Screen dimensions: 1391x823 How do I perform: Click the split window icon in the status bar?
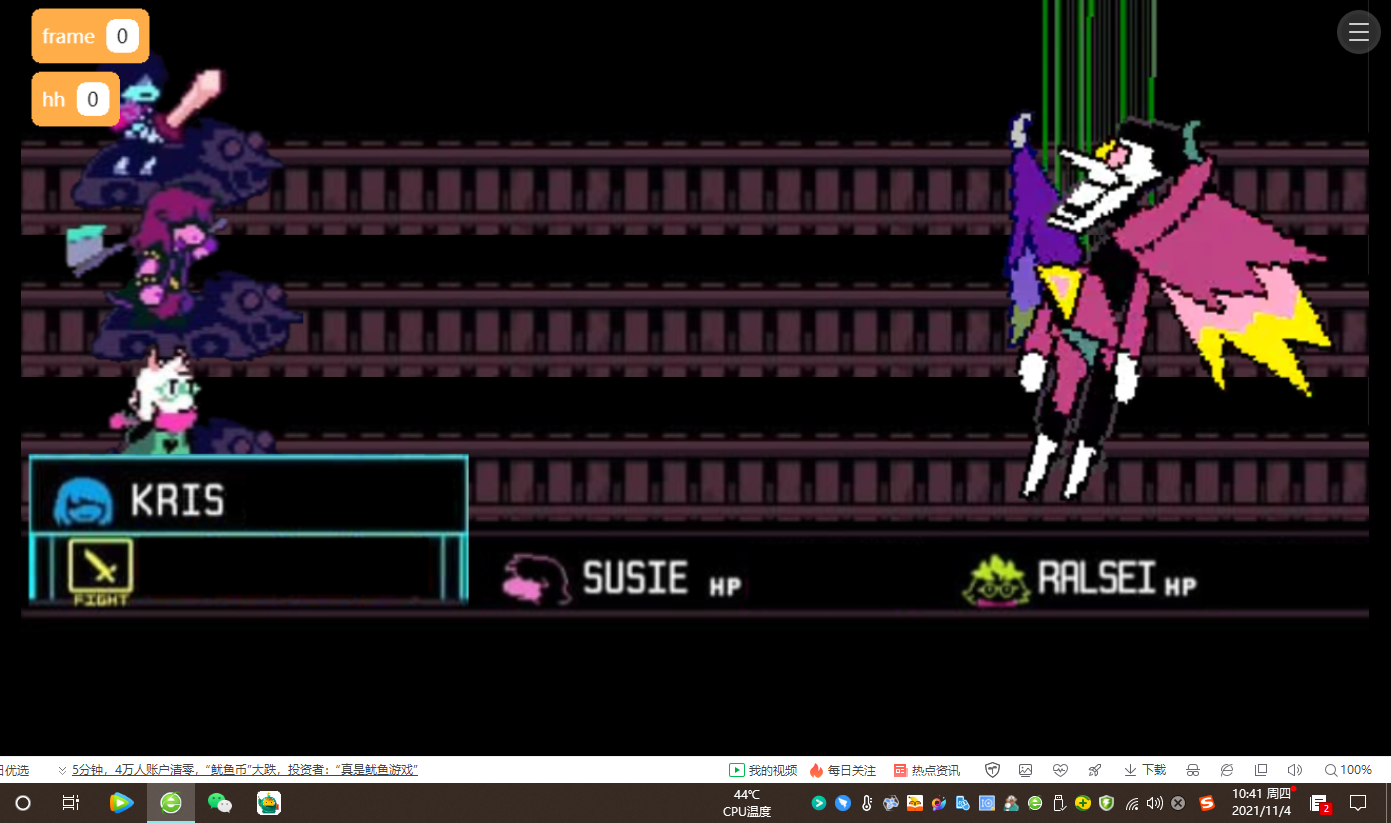(1261, 770)
